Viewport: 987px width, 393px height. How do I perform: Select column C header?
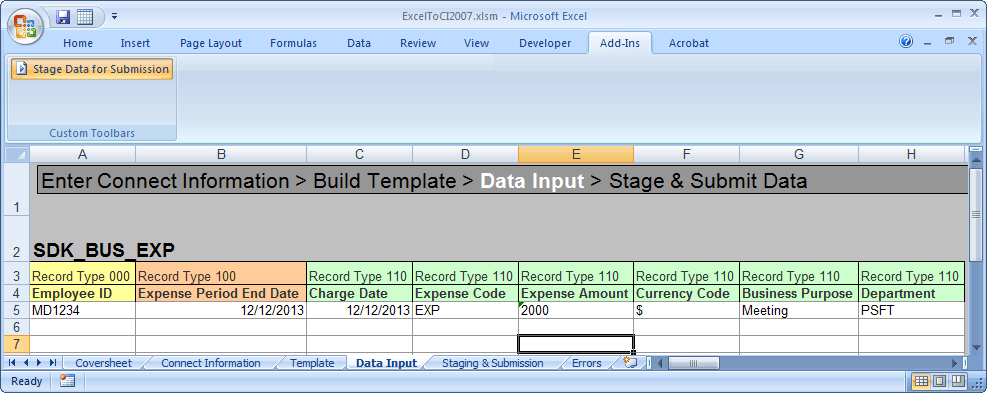359,155
